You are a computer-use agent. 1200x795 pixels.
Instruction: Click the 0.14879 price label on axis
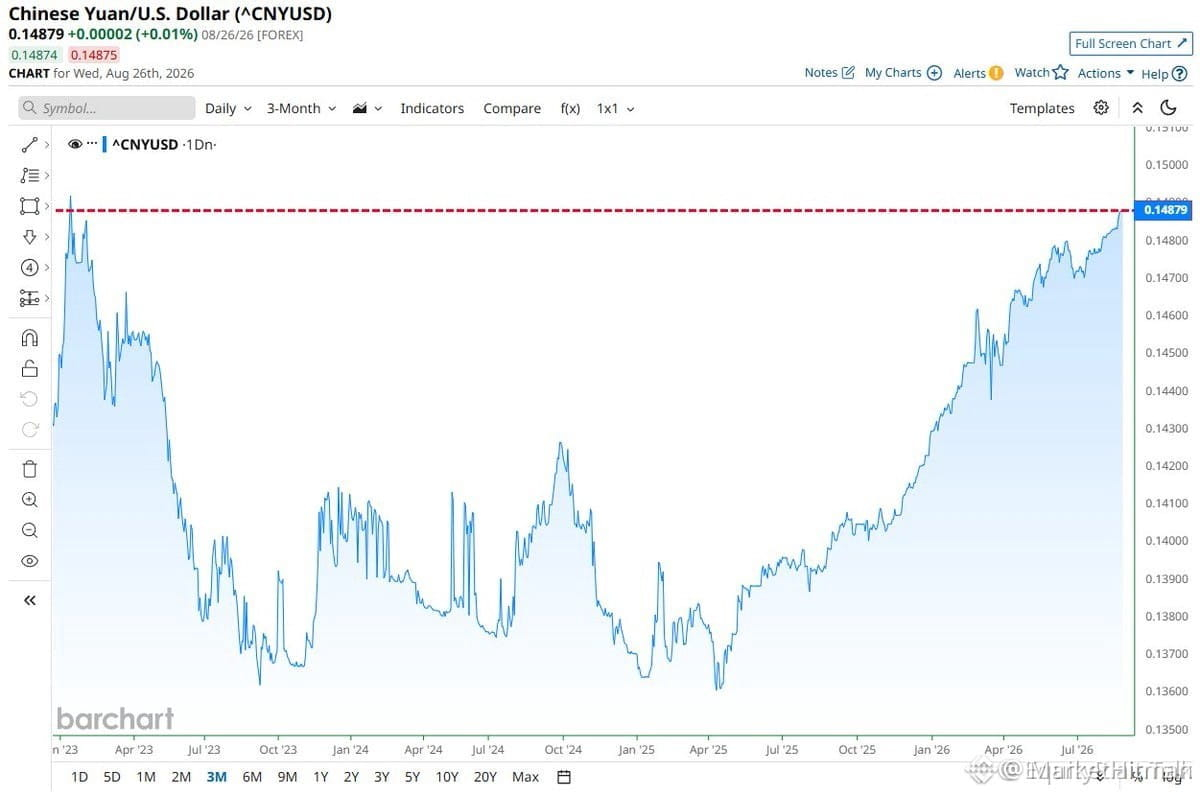1165,210
